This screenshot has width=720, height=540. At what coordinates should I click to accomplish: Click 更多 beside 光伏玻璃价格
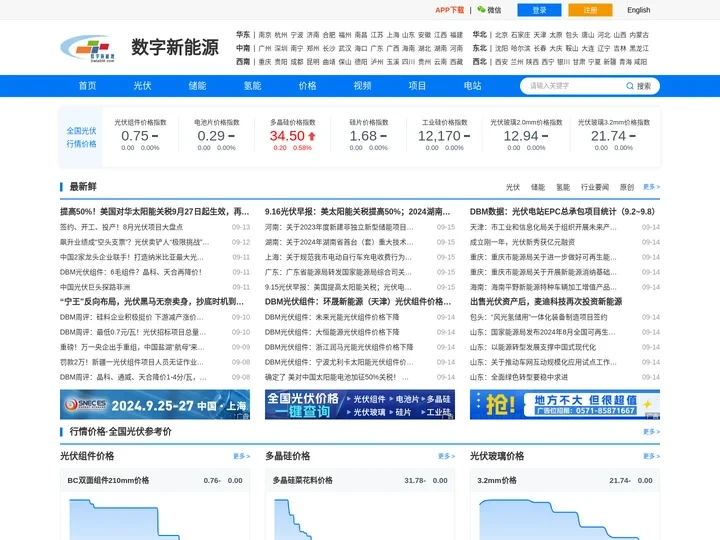click(651, 456)
